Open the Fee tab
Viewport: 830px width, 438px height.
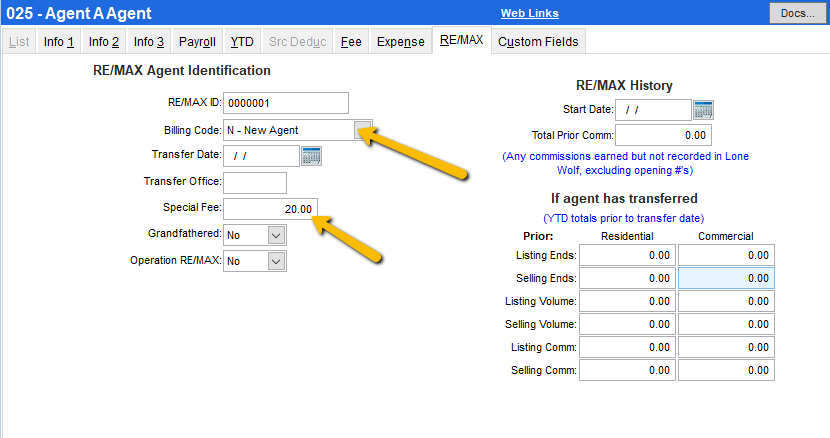[x=351, y=41]
